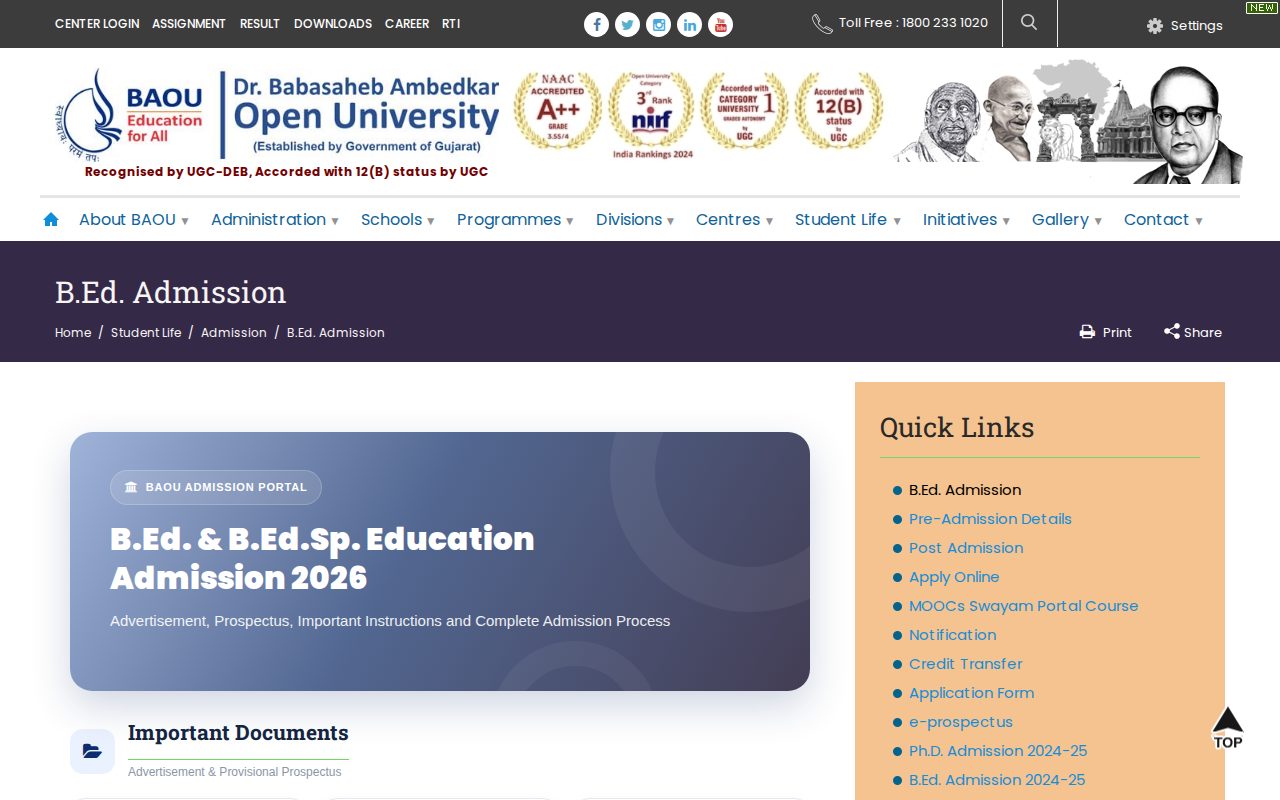Click the toll free phone icon
Viewport: 1280px width, 800px height.
click(x=822, y=24)
